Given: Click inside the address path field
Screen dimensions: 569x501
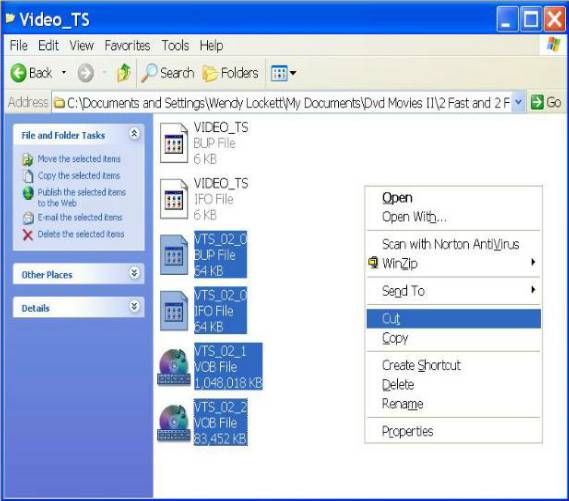Looking at the screenshot, I should coord(283,103).
